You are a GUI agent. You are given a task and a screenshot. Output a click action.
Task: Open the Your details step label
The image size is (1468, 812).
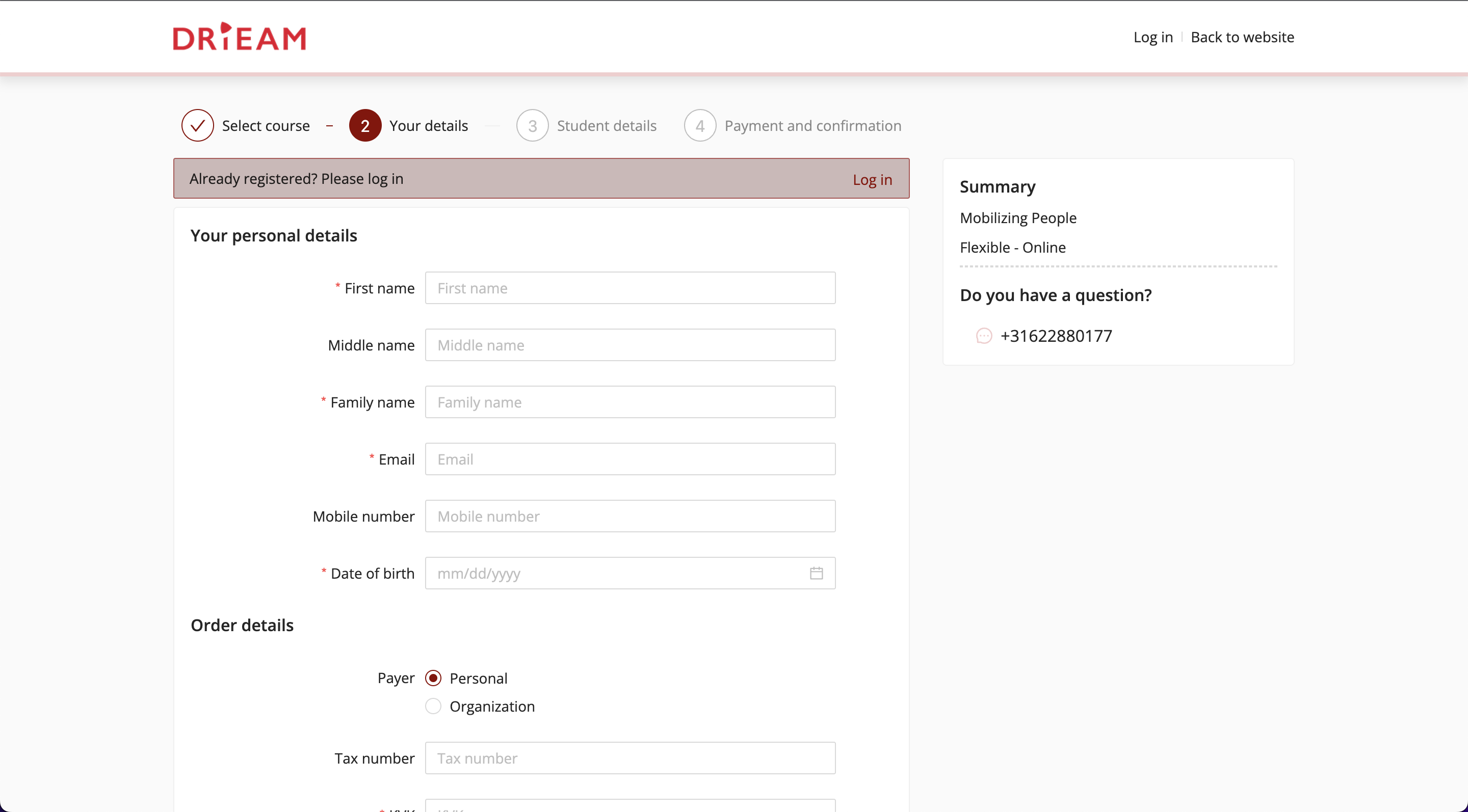429,126
